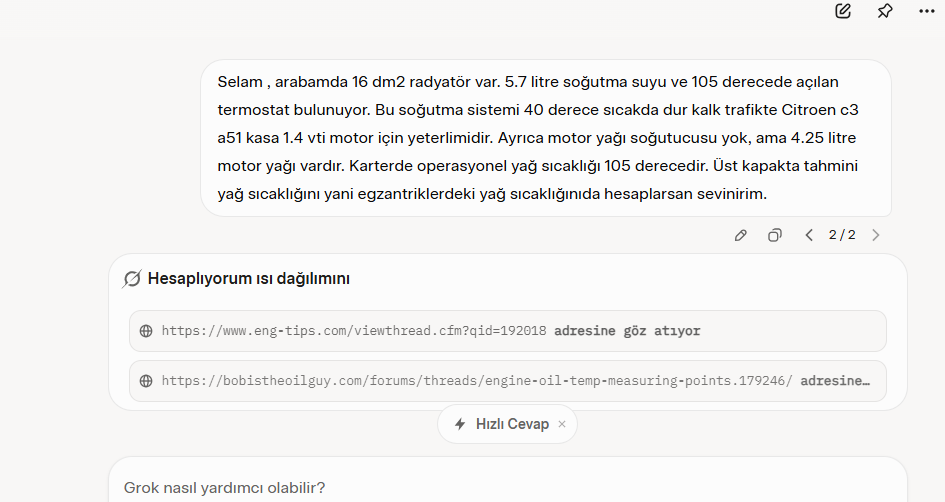
Task: Click globe icon beside bobistheoilguy URL
Action: coord(146,381)
